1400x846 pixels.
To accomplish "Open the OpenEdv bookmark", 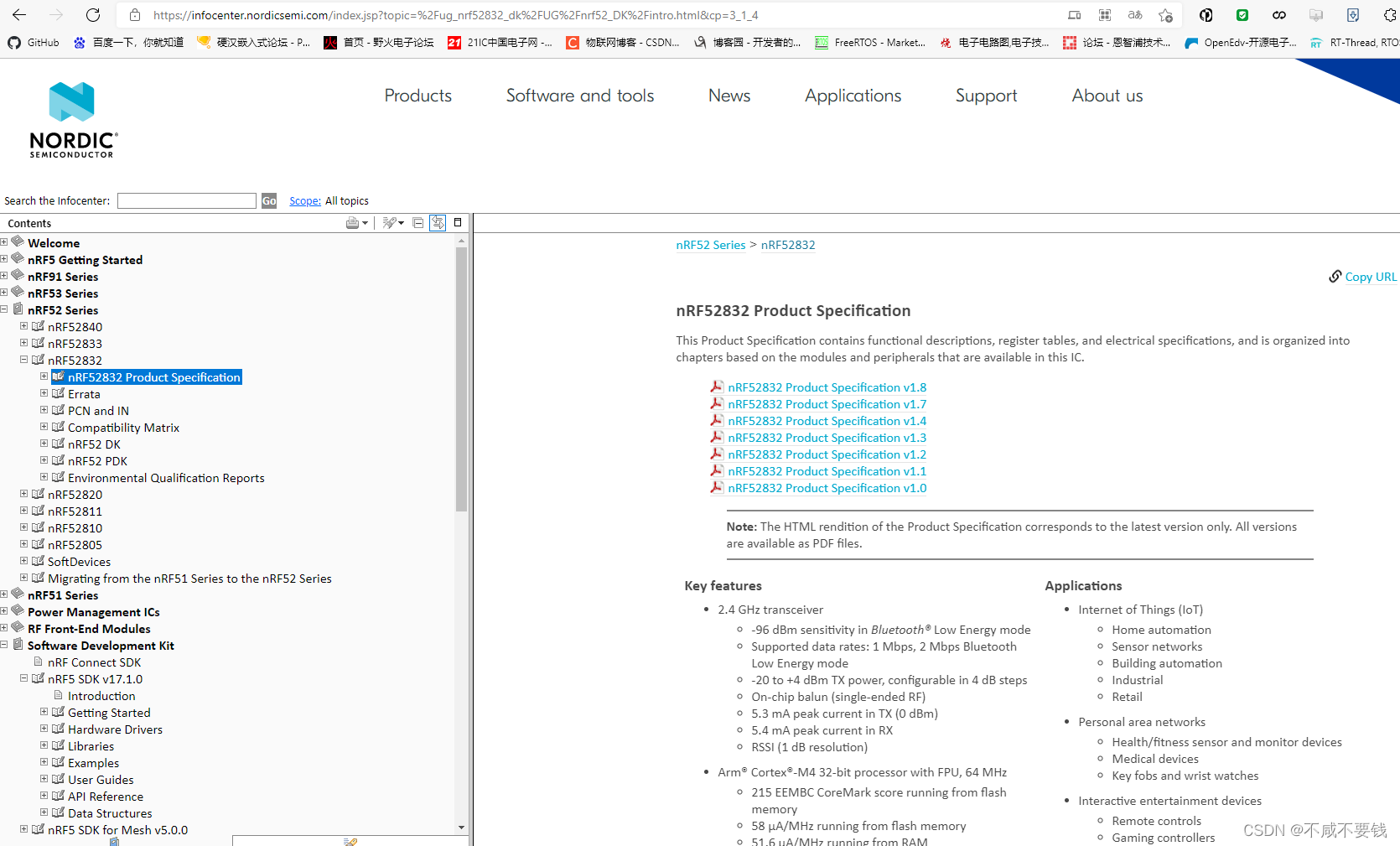I will click(x=1241, y=42).
